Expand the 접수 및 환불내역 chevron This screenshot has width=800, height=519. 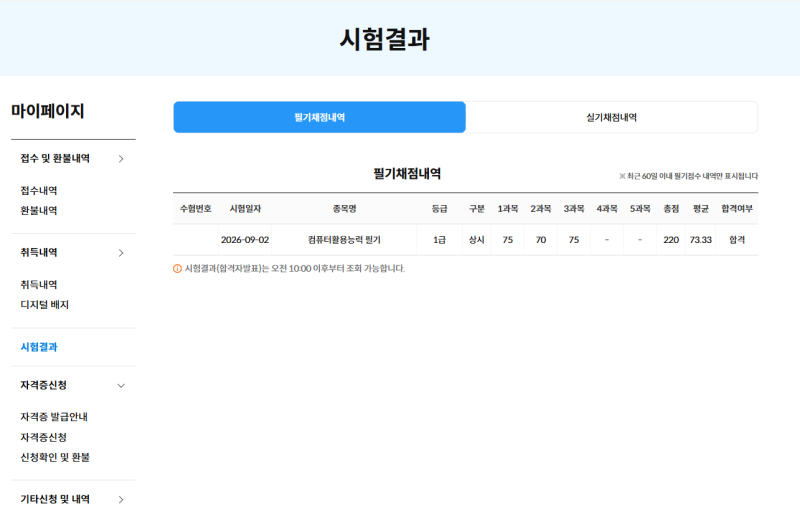pyautogui.click(x=121, y=159)
